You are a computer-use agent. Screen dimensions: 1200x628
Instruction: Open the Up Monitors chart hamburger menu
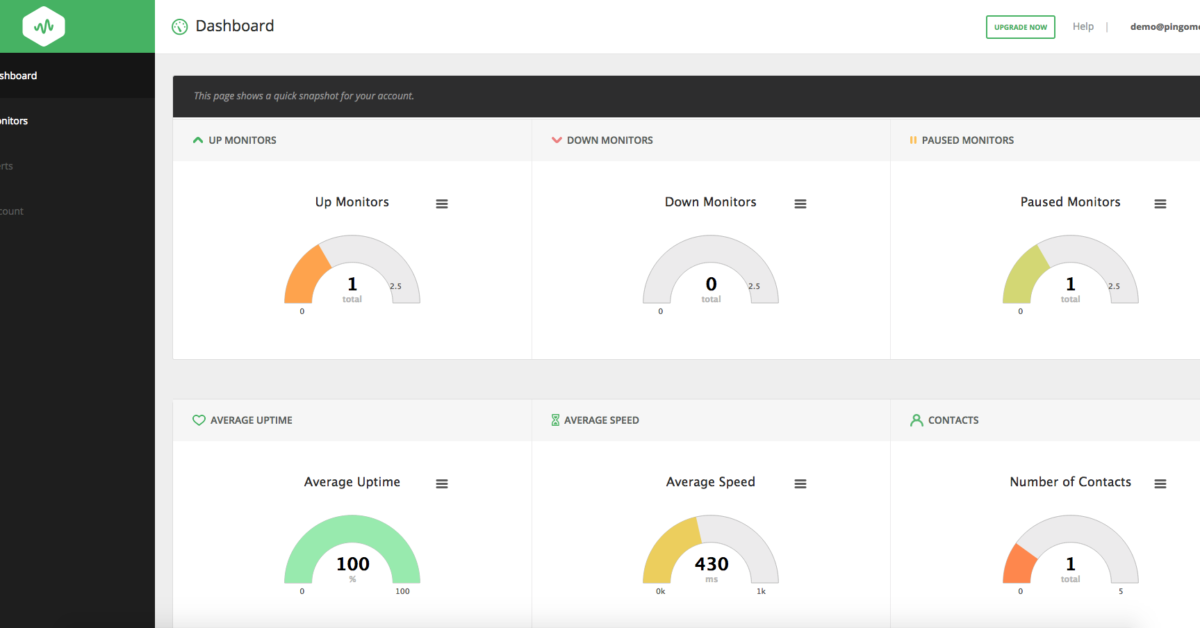coord(442,203)
